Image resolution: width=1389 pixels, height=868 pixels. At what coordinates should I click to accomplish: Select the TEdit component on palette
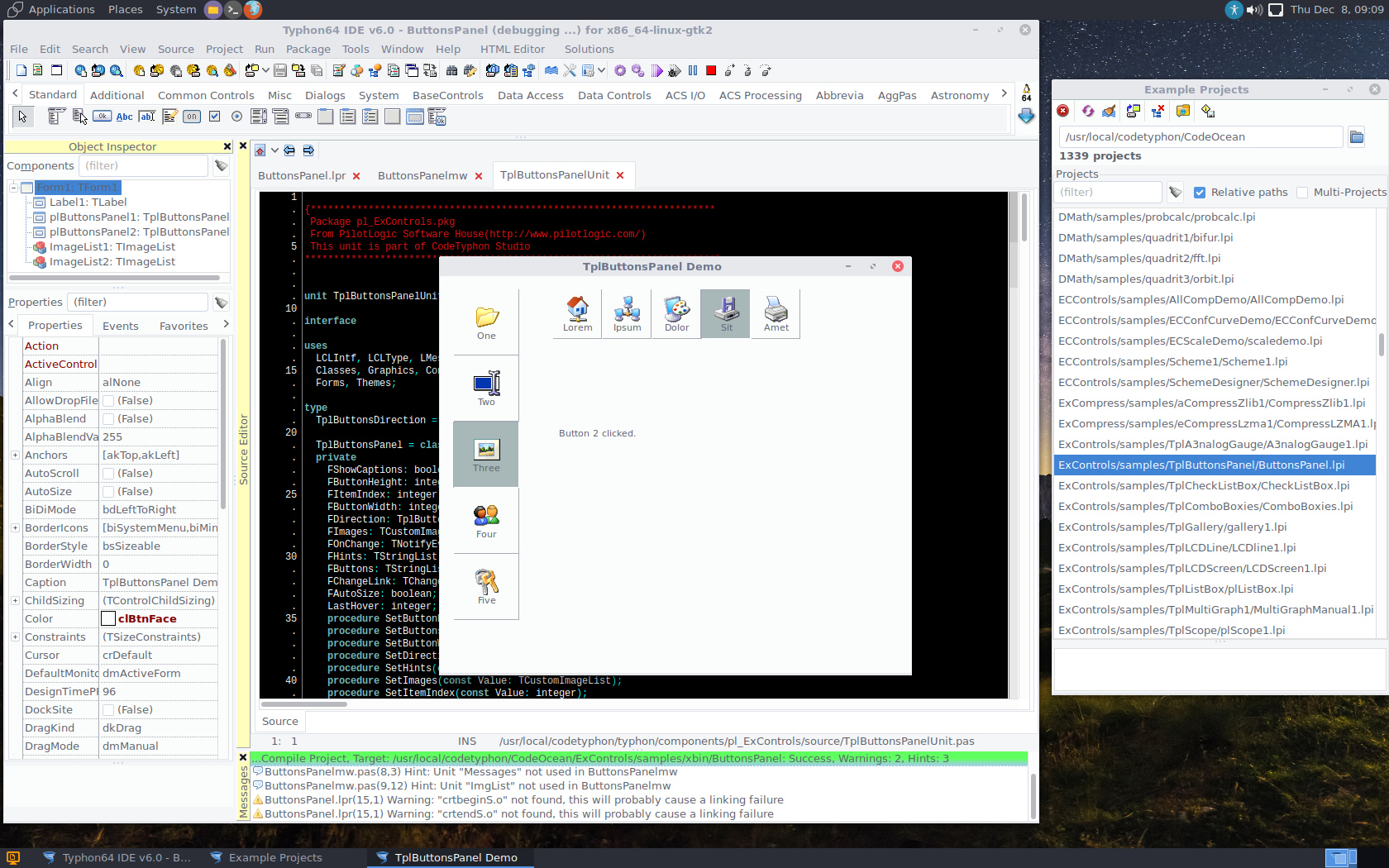click(x=147, y=117)
